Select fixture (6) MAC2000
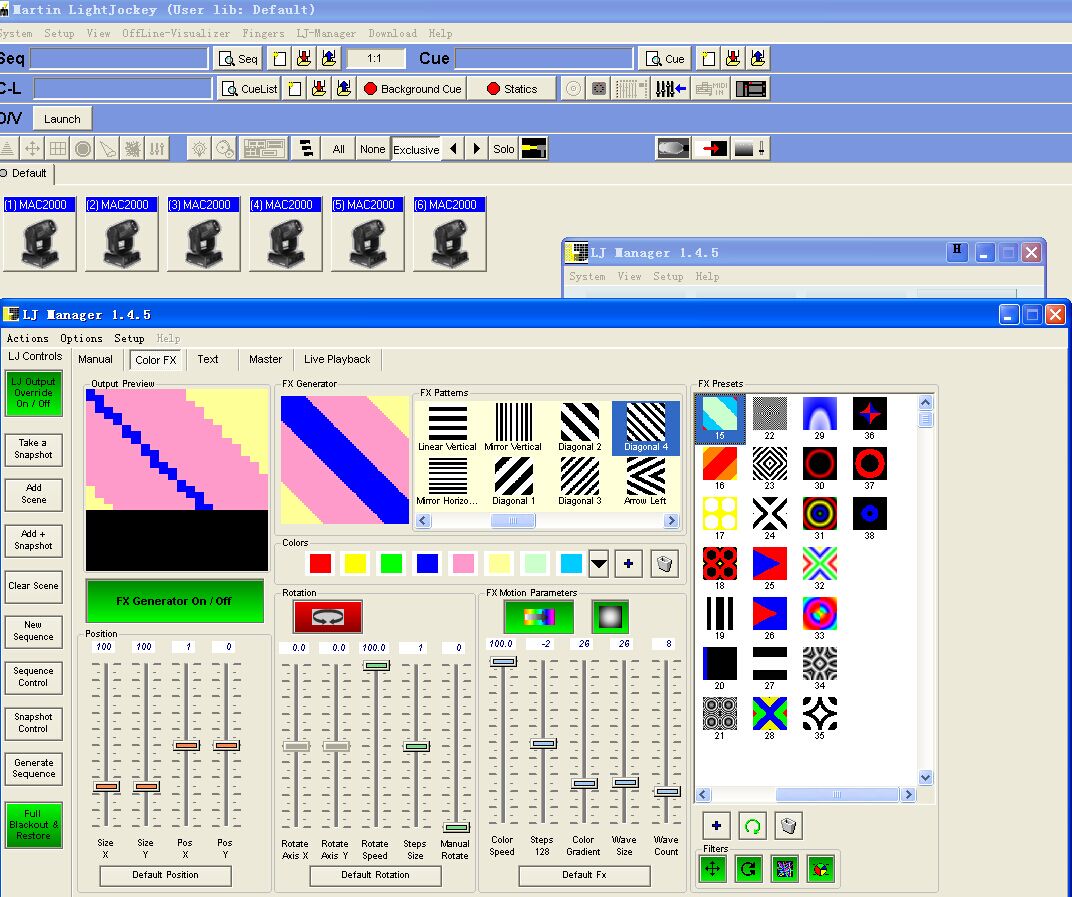Viewport: 1072px width, 897px height. [x=450, y=234]
